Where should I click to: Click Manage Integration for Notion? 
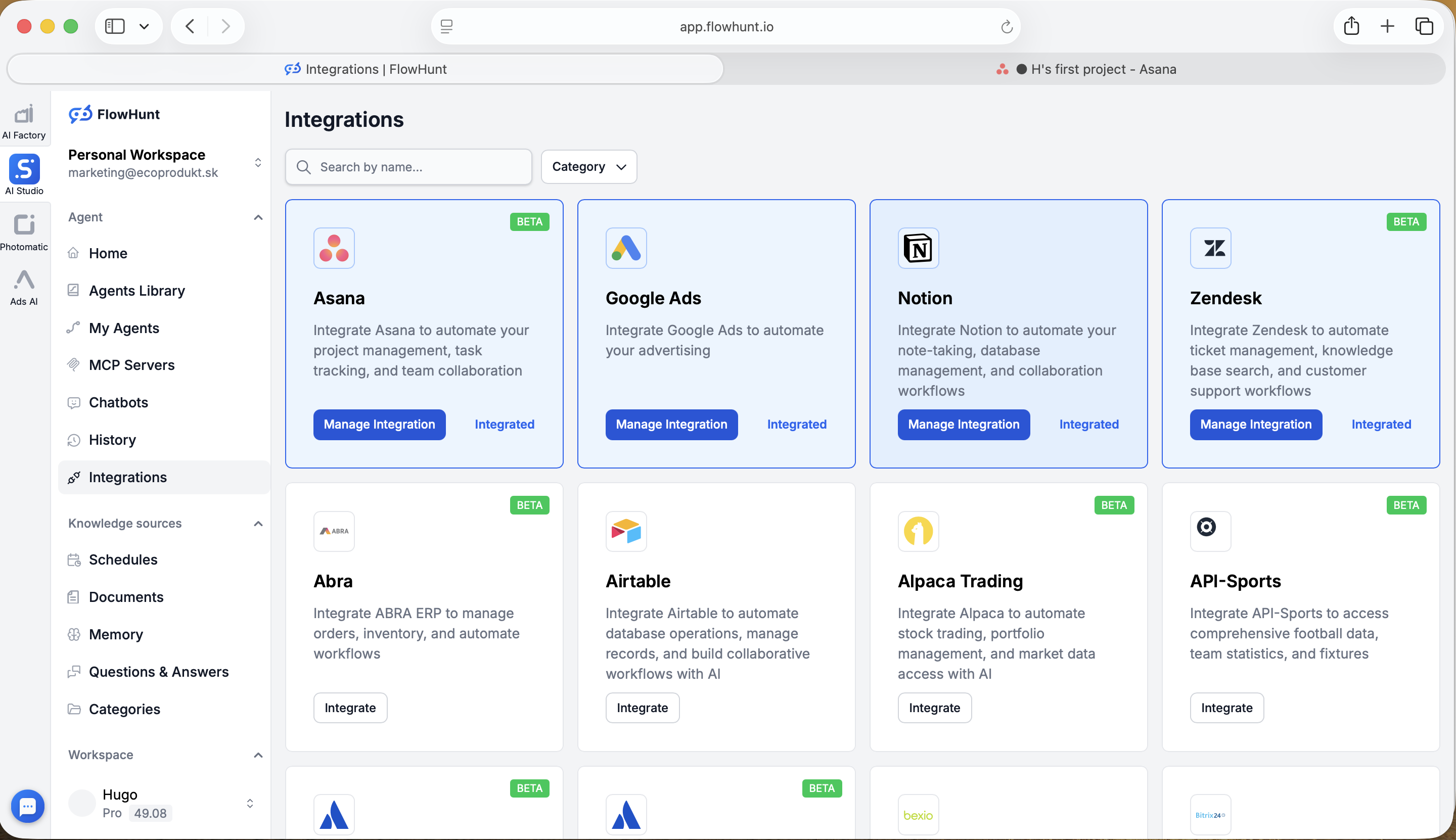click(x=963, y=425)
